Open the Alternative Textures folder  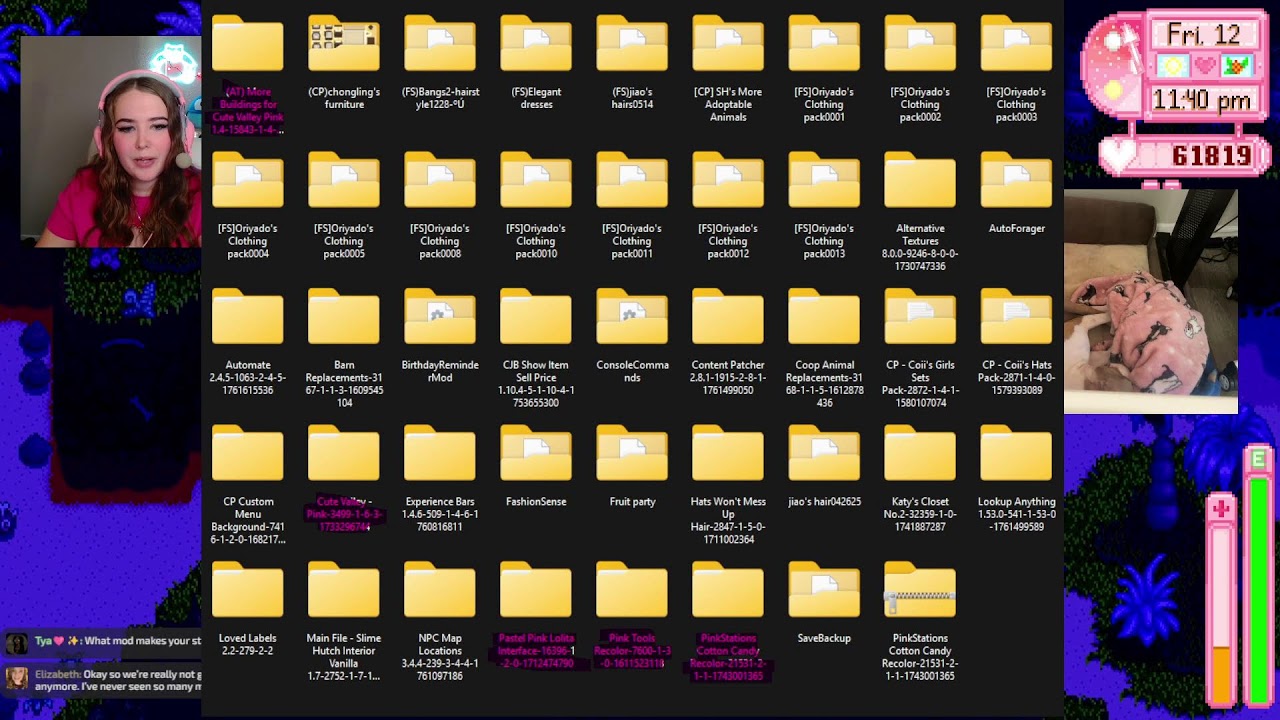[920, 181]
